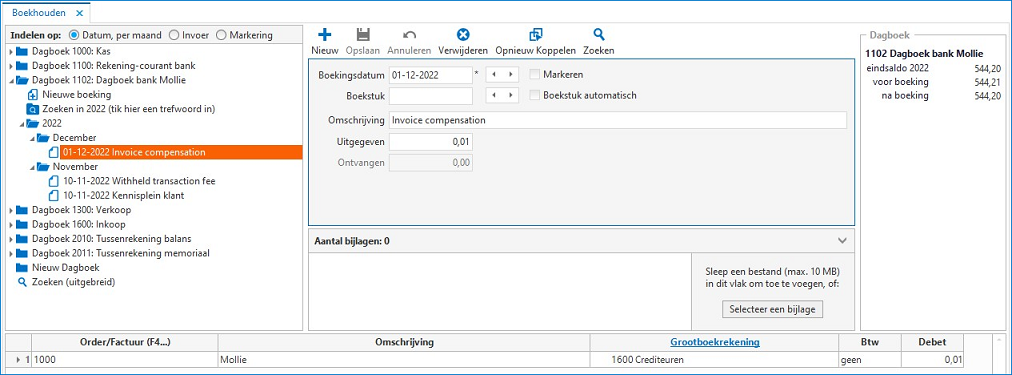This screenshot has height=375, width=1012.
Task: Tick the Markeren checkbox
Action: tap(534, 75)
